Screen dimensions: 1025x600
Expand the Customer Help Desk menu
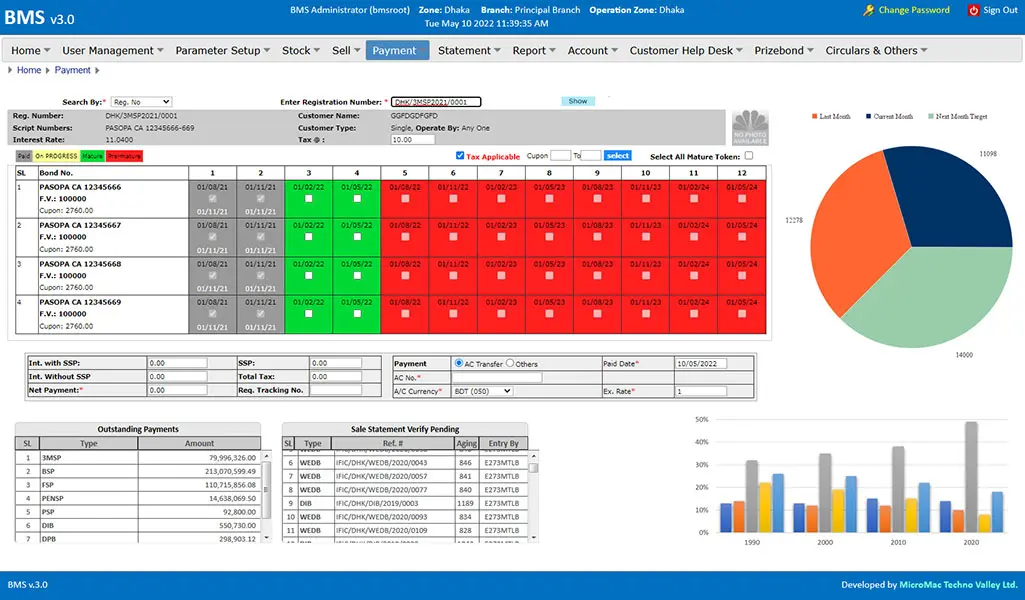pyautogui.click(x=686, y=50)
